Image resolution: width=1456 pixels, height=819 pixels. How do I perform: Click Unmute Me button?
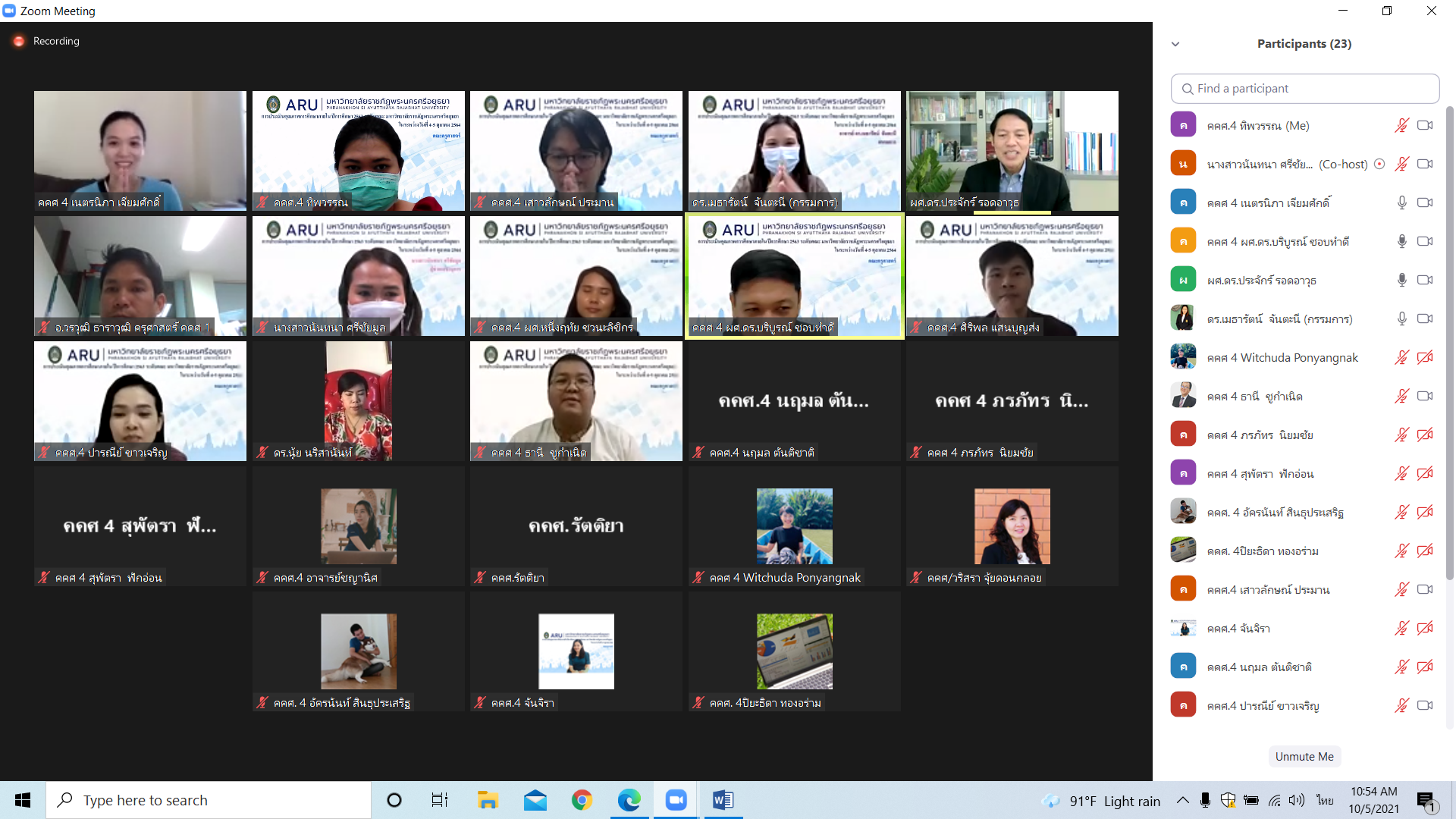pyautogui.click(x=1304, y=756)
